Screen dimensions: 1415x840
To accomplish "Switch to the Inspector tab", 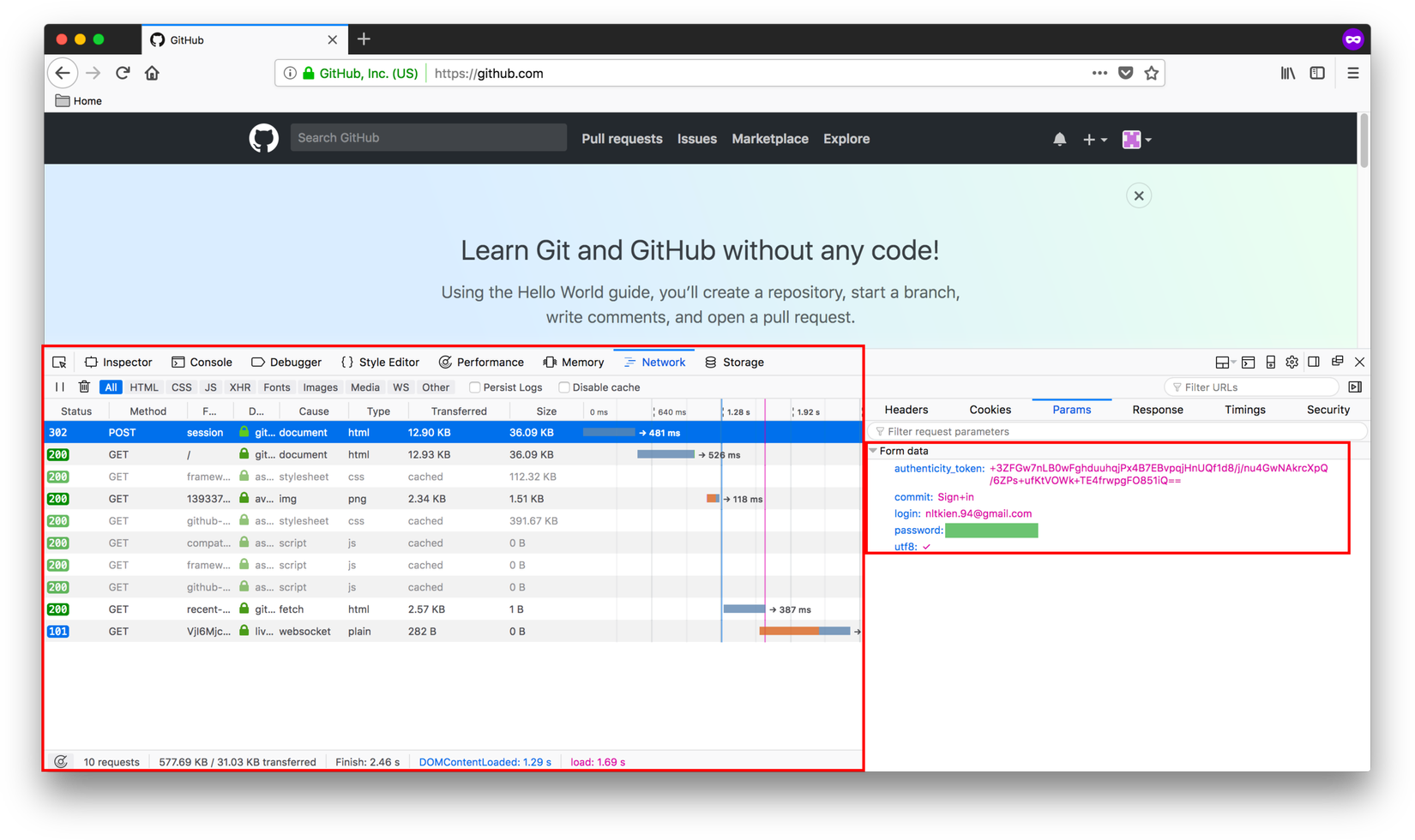I will pyautogui.click(x=118, y=362).
